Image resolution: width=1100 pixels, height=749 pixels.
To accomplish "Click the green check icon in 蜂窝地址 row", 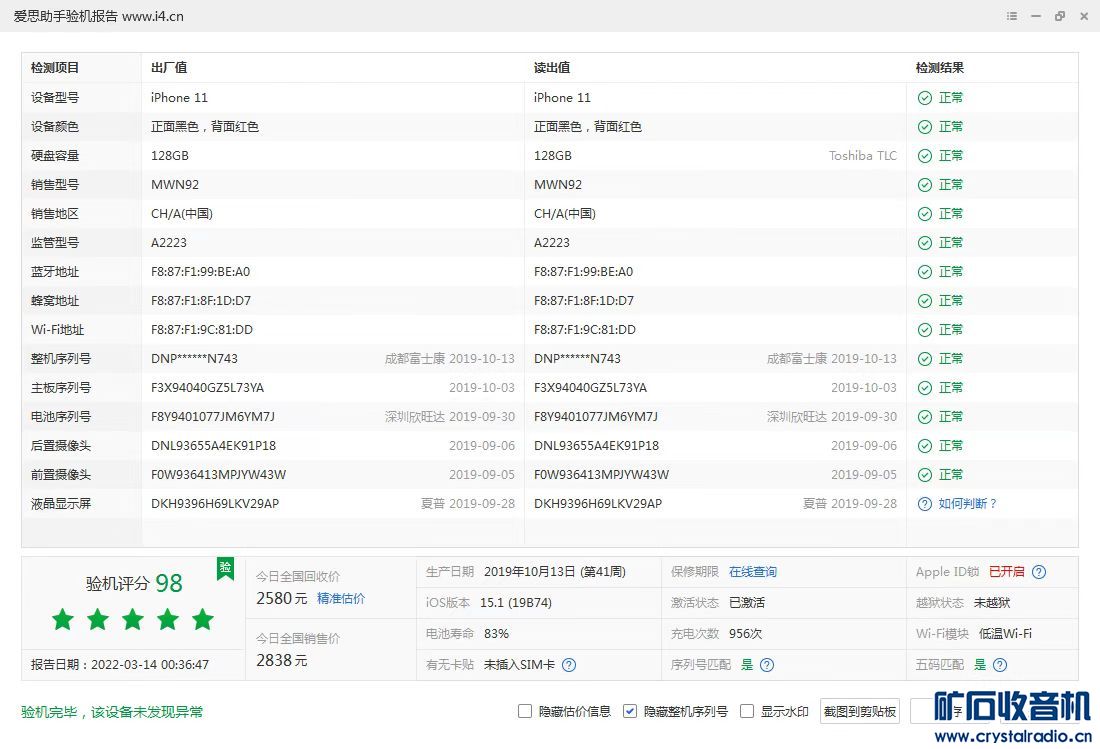I will click(x=925, y=301).
